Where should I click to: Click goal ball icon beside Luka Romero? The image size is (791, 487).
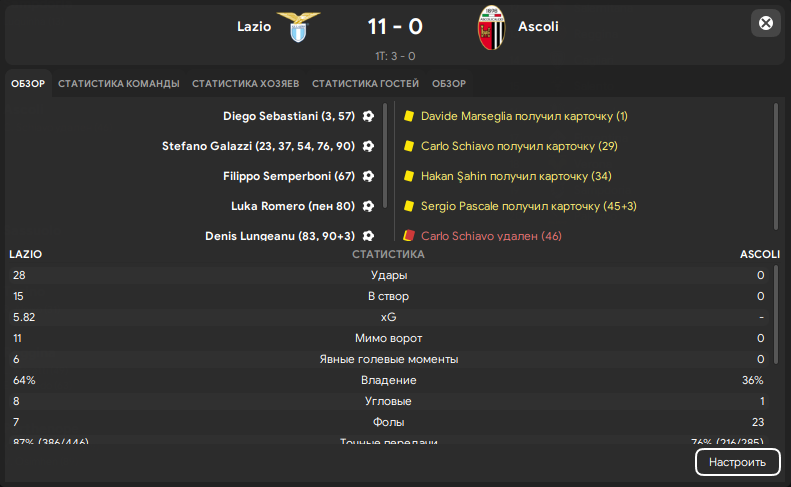click(368, 206)
